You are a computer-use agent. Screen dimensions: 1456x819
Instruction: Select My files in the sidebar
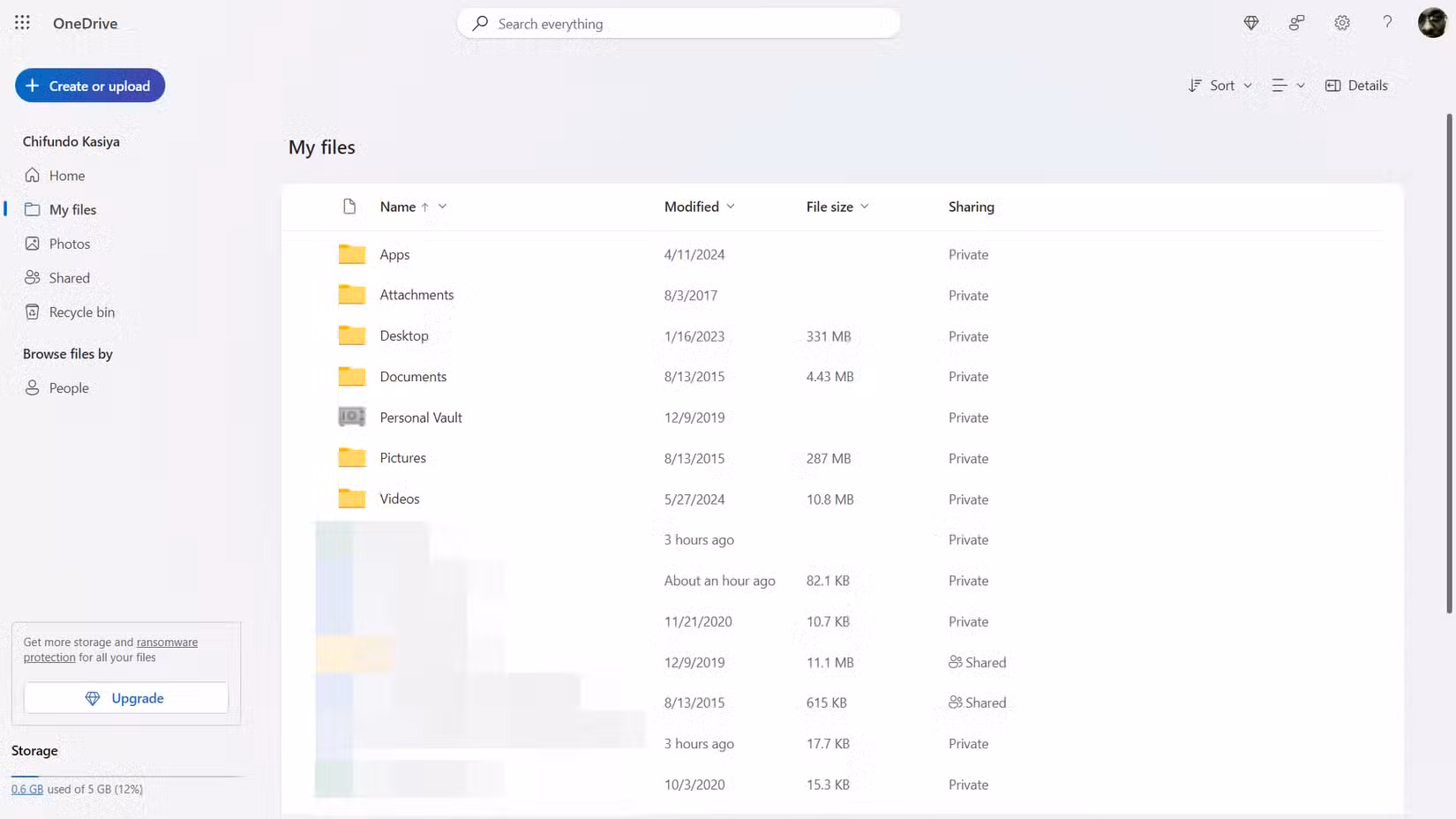[72, 209]
